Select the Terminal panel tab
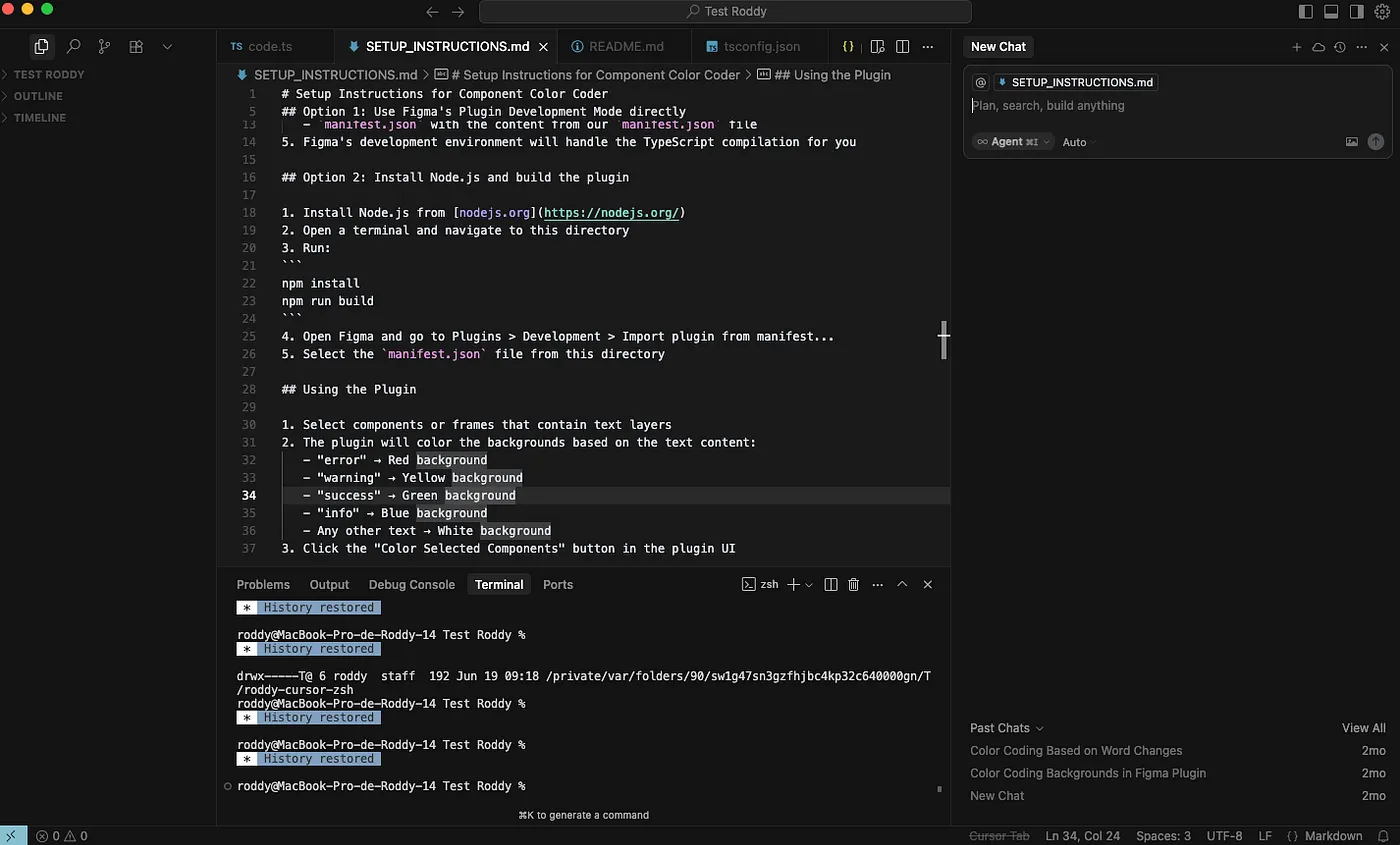 pos(499,584)
